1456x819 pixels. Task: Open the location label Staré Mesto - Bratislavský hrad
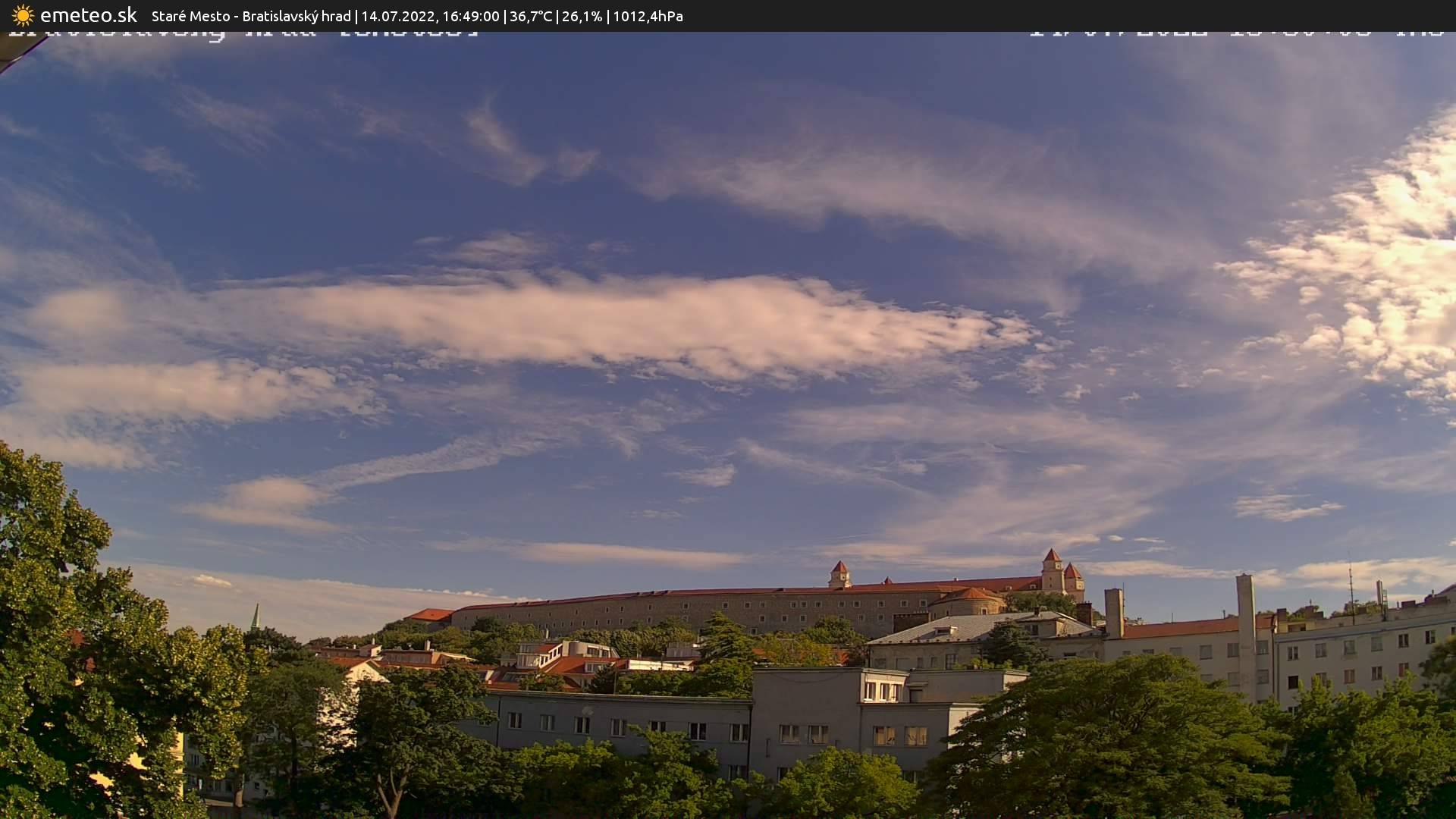[x=250, y=16]
